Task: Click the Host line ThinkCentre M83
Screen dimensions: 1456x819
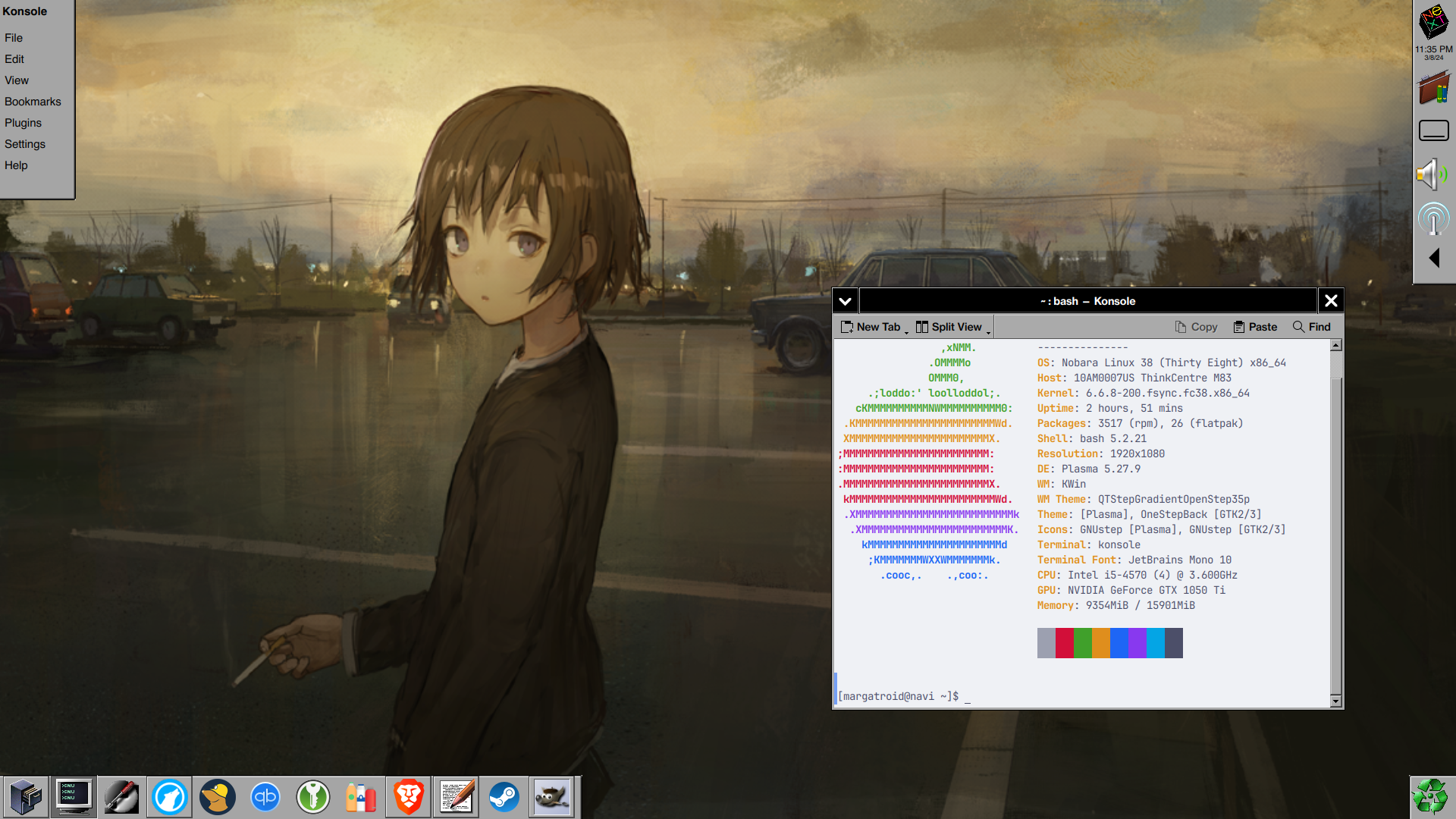Action: point(1134,378)
